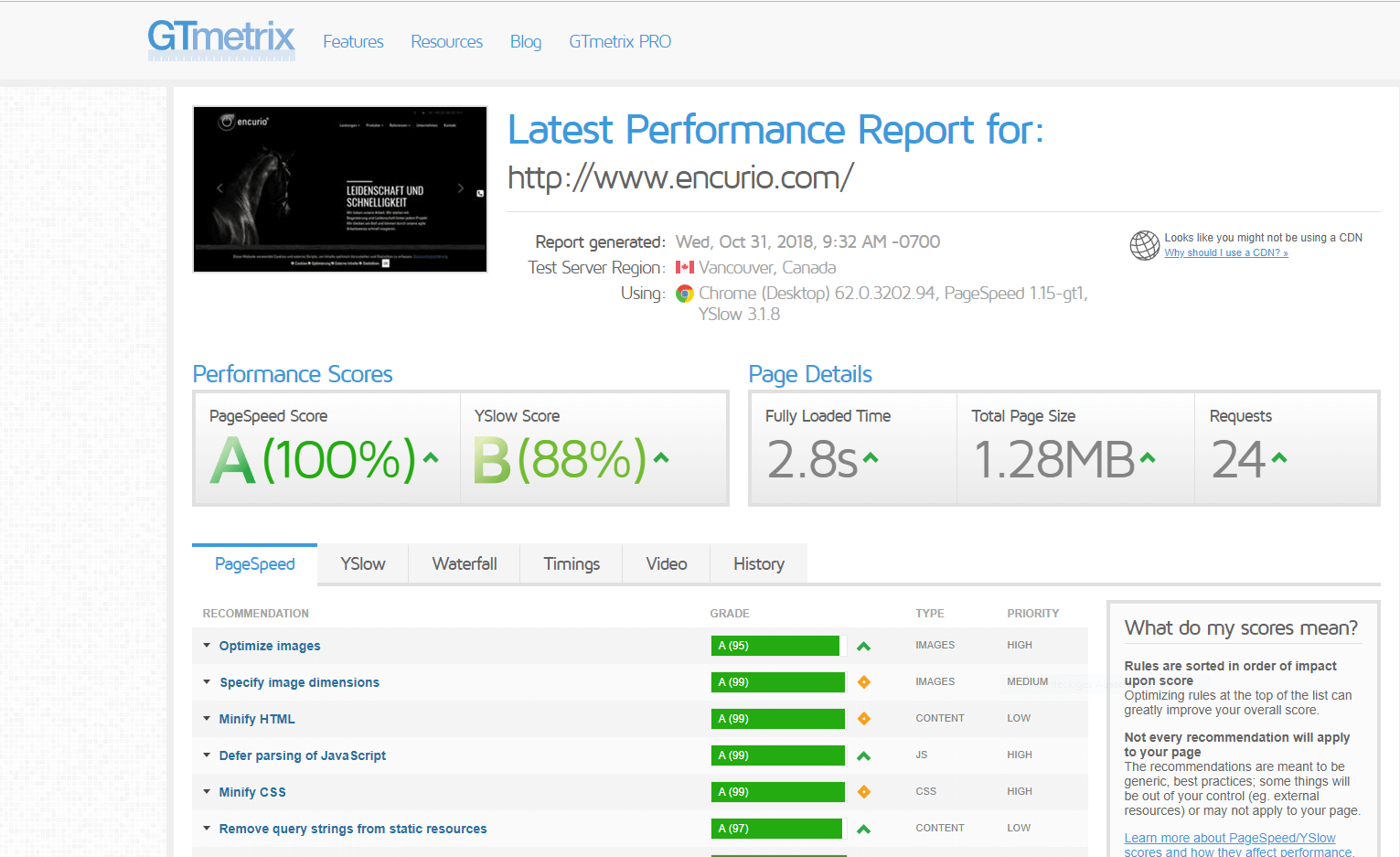Click the report date 'Wed, Oct 31, 2018'
Image resolution: width=1400 pixels, height=857 pixels.
point(744,242)
